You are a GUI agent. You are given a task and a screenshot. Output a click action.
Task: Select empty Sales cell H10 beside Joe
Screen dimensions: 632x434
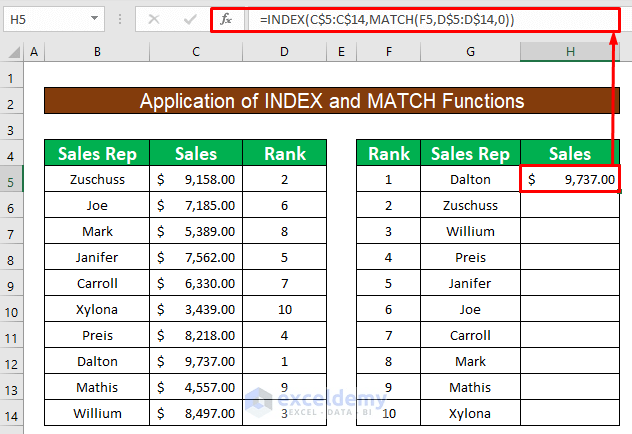point(570,309)
